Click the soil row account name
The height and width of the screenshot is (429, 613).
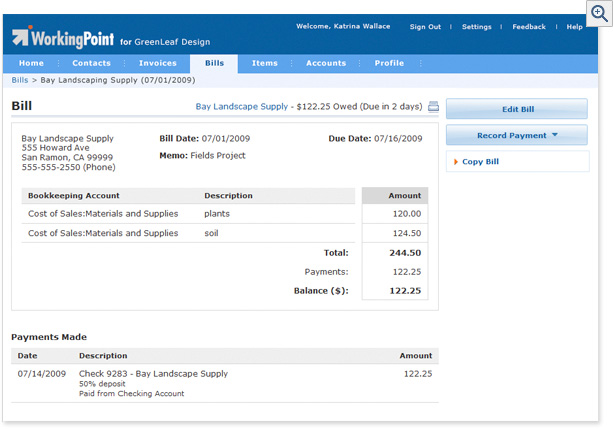(103, 233)
